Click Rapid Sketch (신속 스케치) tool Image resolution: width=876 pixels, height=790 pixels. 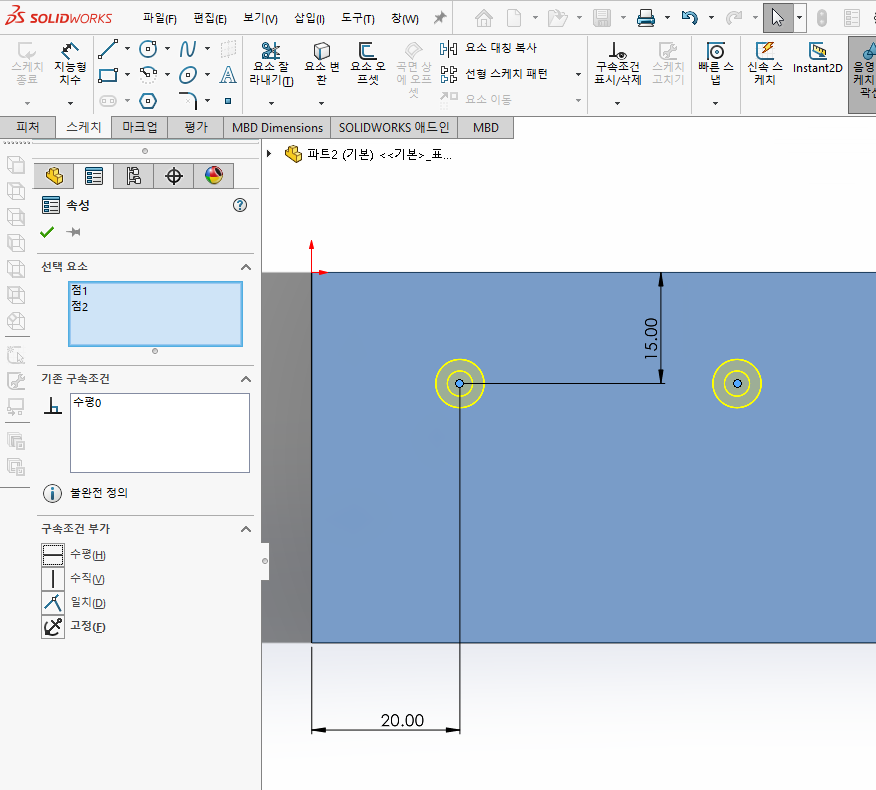click(x=765, y=63)
